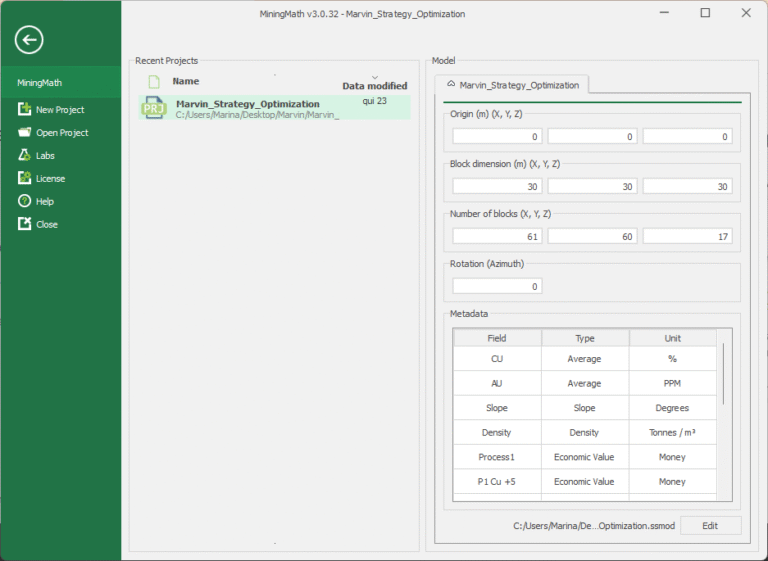Toggle sort chevron above Data modified
Image resolution: width=768 pixels, height=561 pixels.
[x=375, y=77]
